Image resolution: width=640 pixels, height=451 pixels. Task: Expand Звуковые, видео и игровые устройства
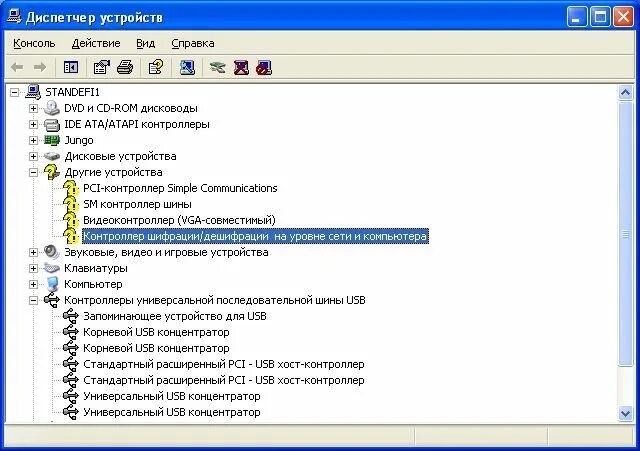coord(33,252)
